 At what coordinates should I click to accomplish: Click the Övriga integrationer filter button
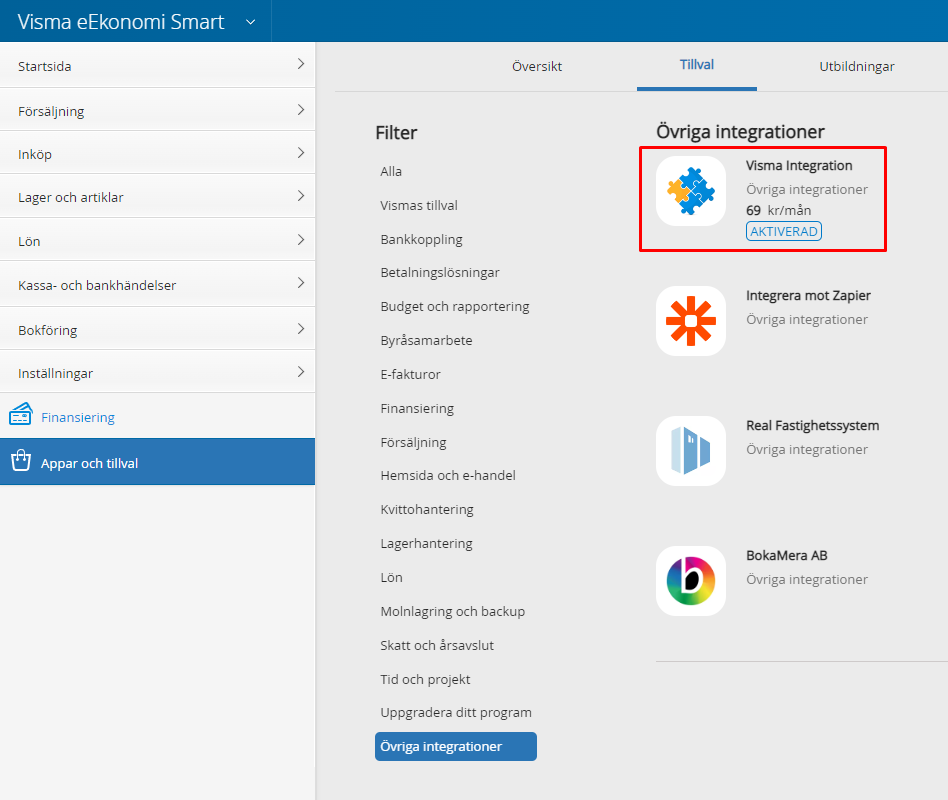pyautogui.click(x=455, y=746)
